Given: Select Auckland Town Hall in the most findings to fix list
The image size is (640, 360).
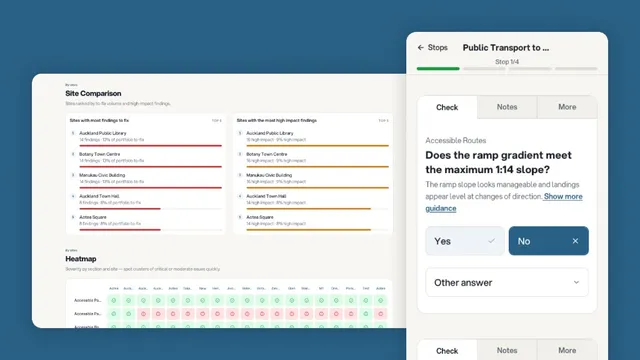Looking at the screenshot, I should [99, 196].
